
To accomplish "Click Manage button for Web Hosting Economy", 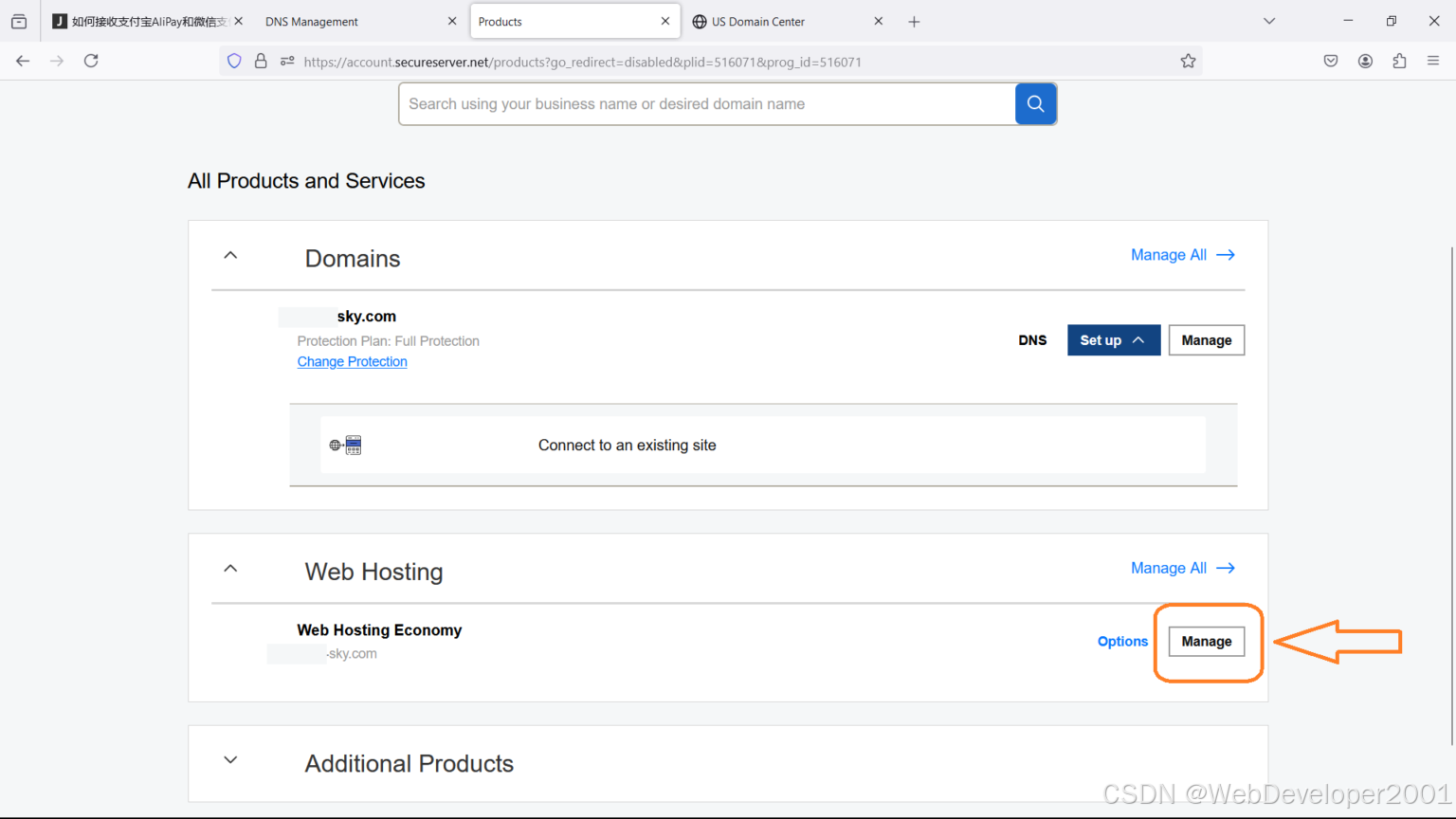I will pyautogui.click(x=1206, y=642).
